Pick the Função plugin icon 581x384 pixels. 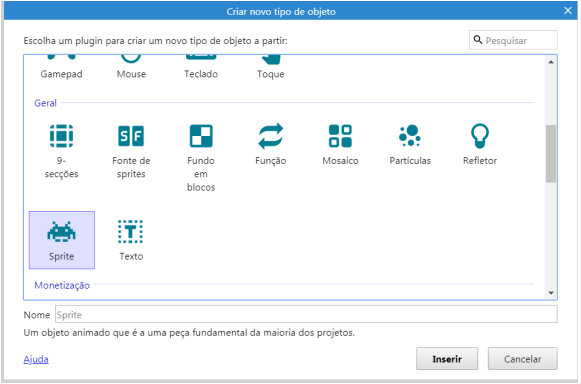point(270,136)
